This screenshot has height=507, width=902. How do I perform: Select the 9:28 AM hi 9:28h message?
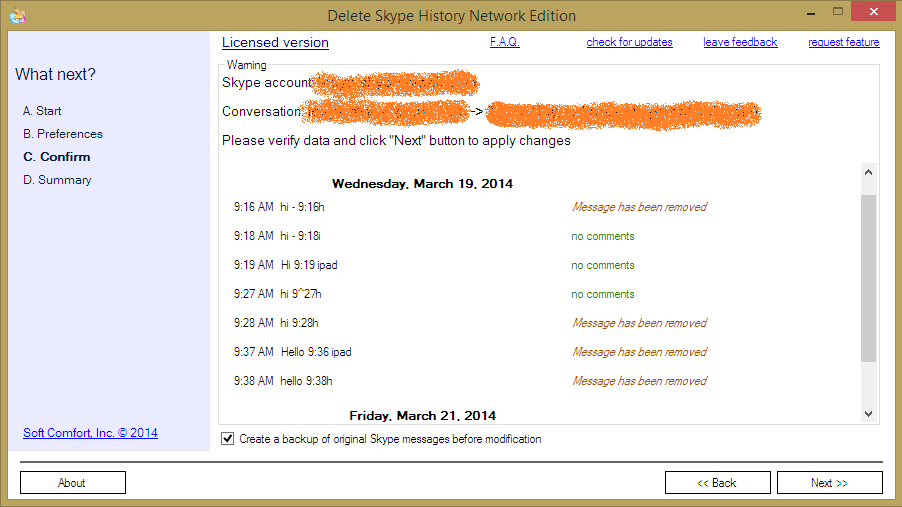[x=276, y=323]
